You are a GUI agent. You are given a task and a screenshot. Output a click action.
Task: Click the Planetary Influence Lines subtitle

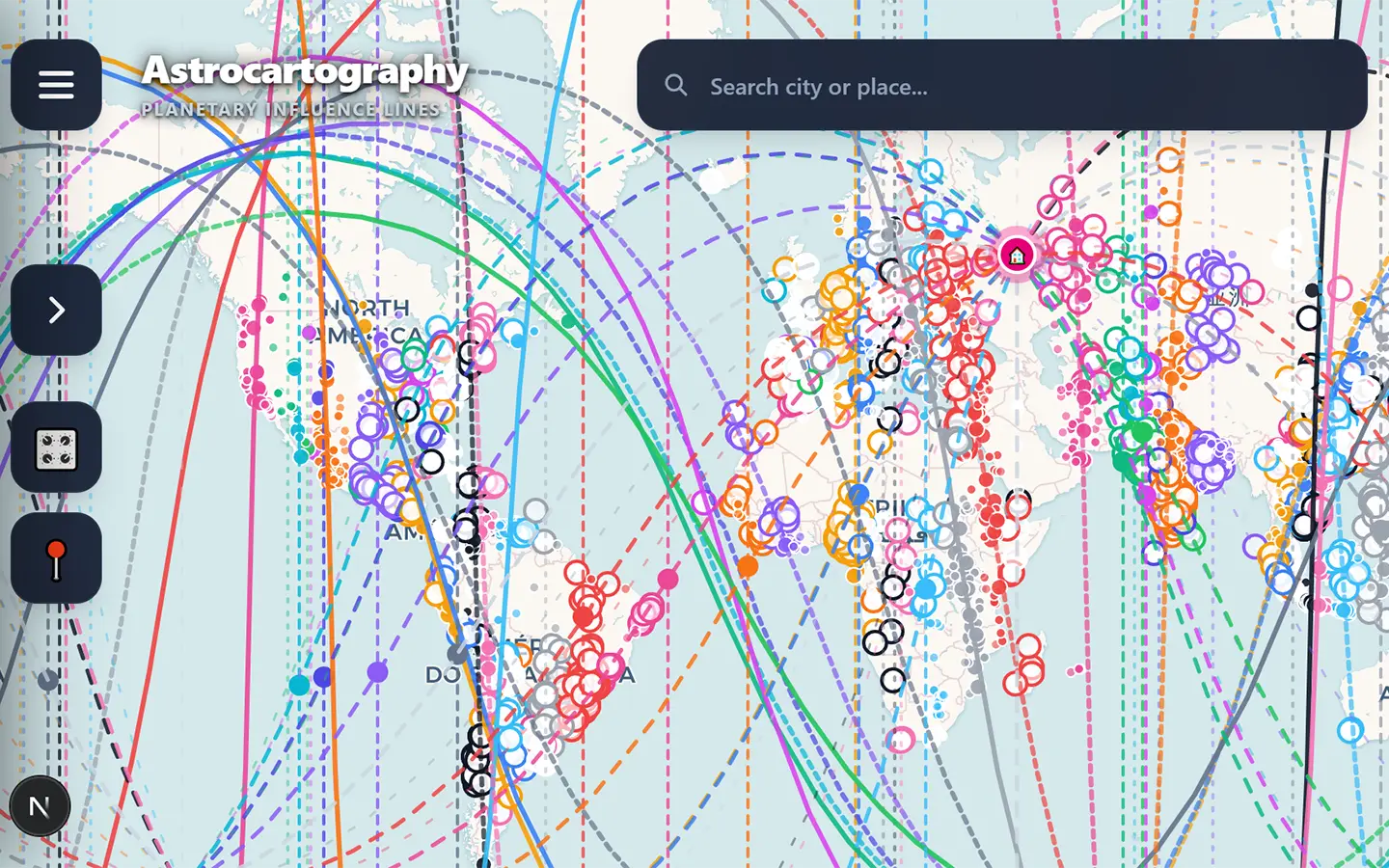[x=292, y=109]
